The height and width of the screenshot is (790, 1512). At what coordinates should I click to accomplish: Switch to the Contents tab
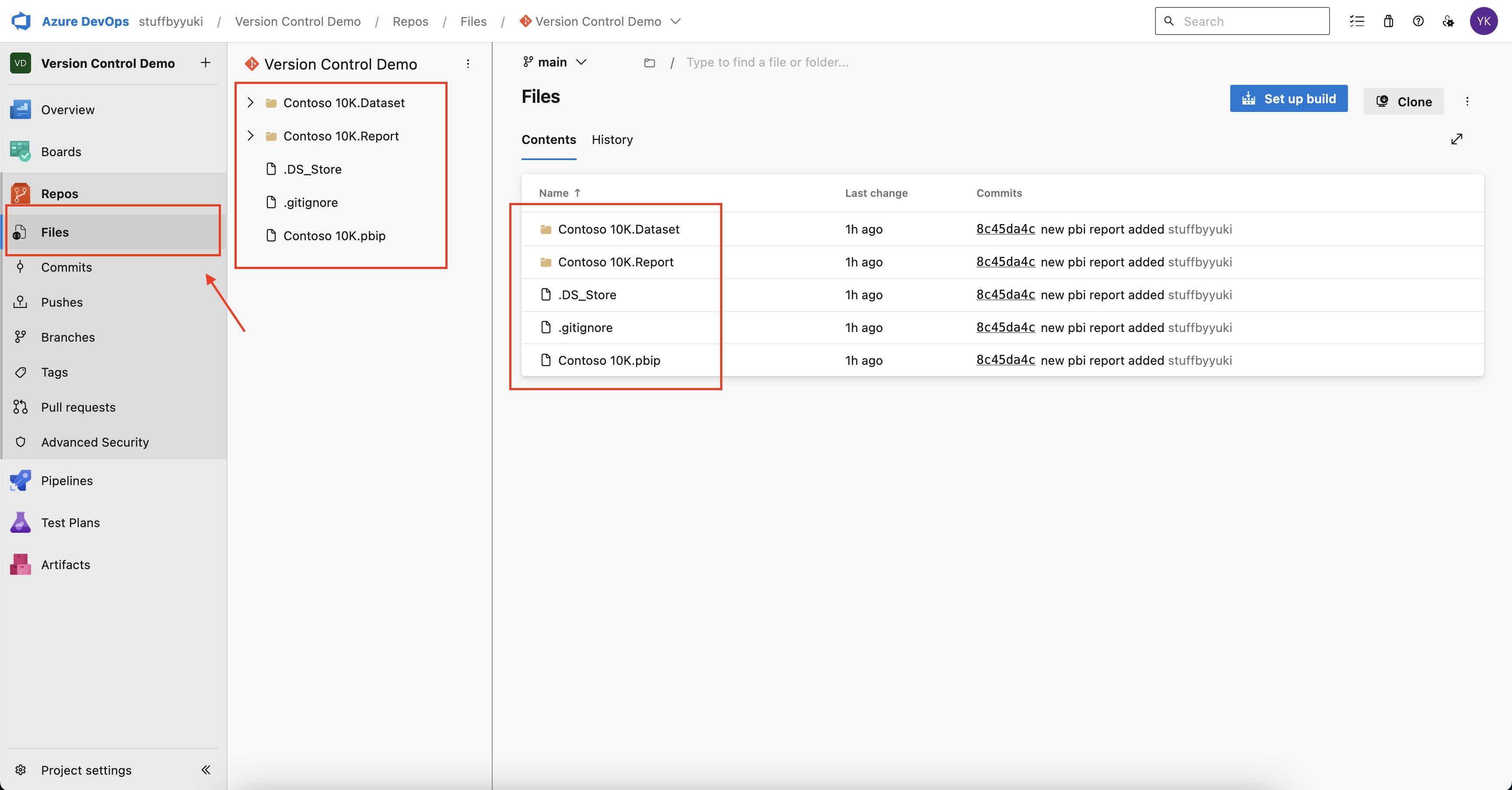(549, 140)
